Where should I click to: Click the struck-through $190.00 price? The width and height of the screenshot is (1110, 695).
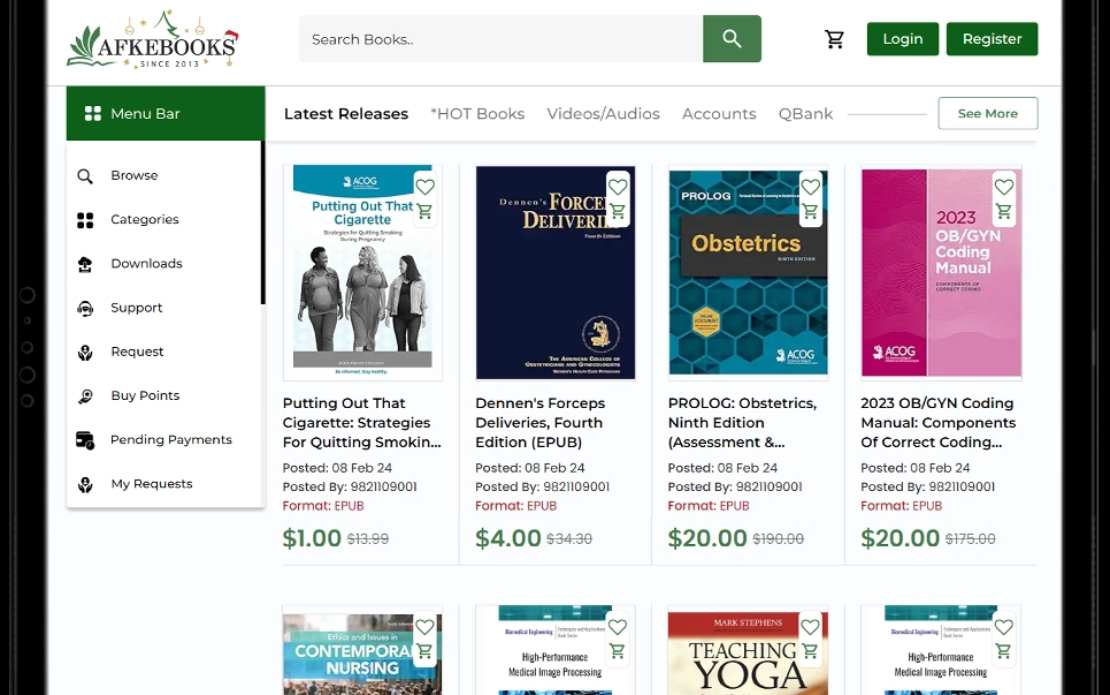[x=778, y=539]
